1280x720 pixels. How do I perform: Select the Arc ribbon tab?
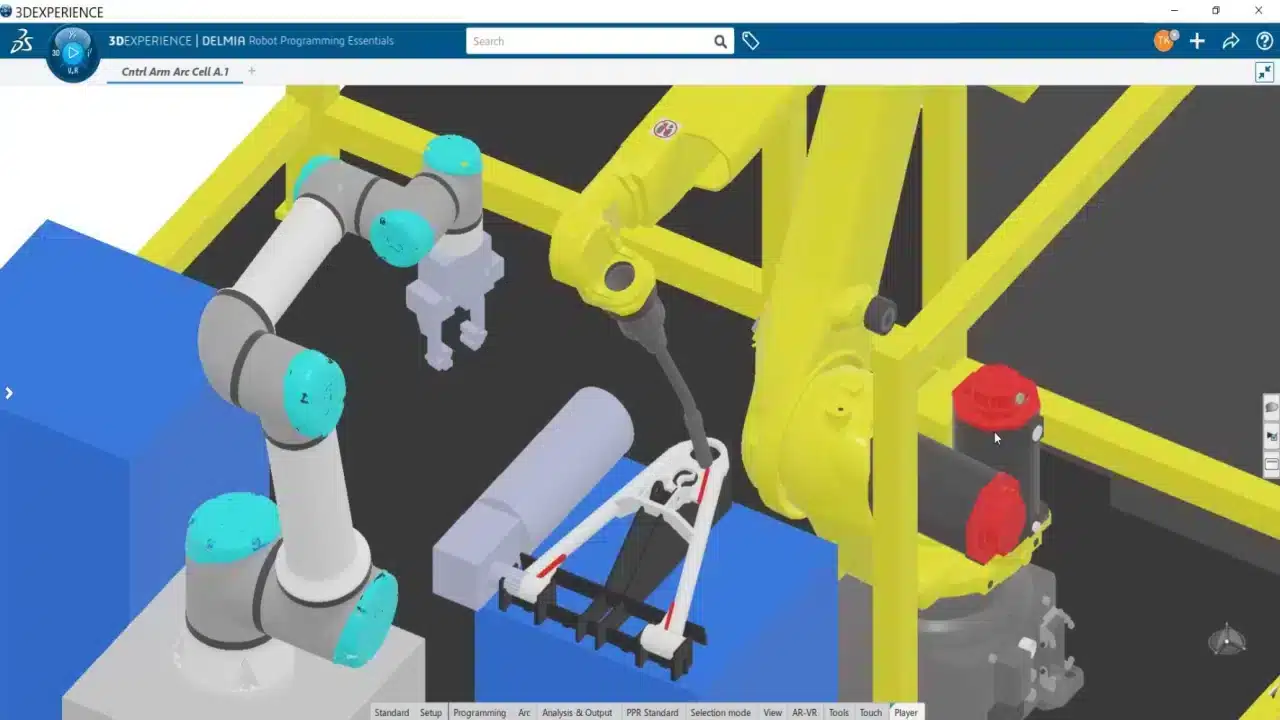(524, 712)
